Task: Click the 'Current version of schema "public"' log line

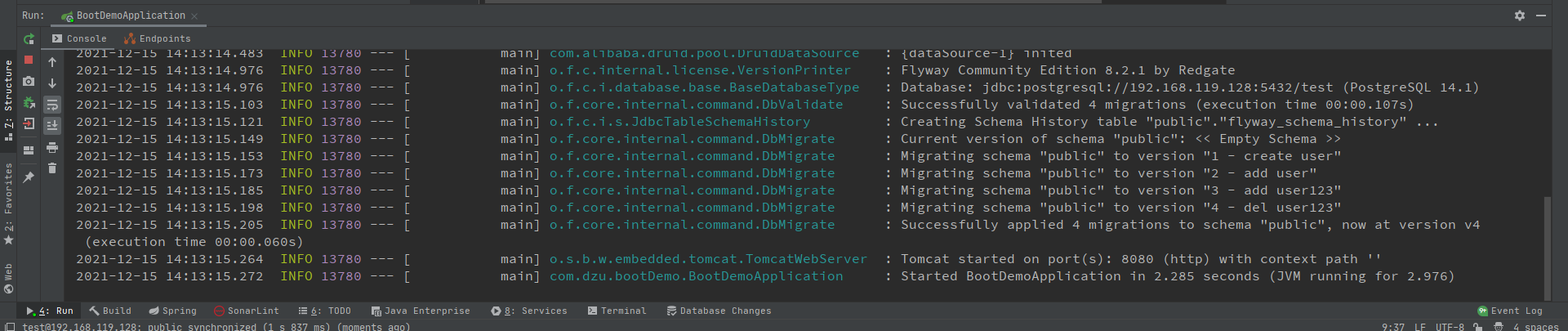Action: click(x=1120, y=139)
